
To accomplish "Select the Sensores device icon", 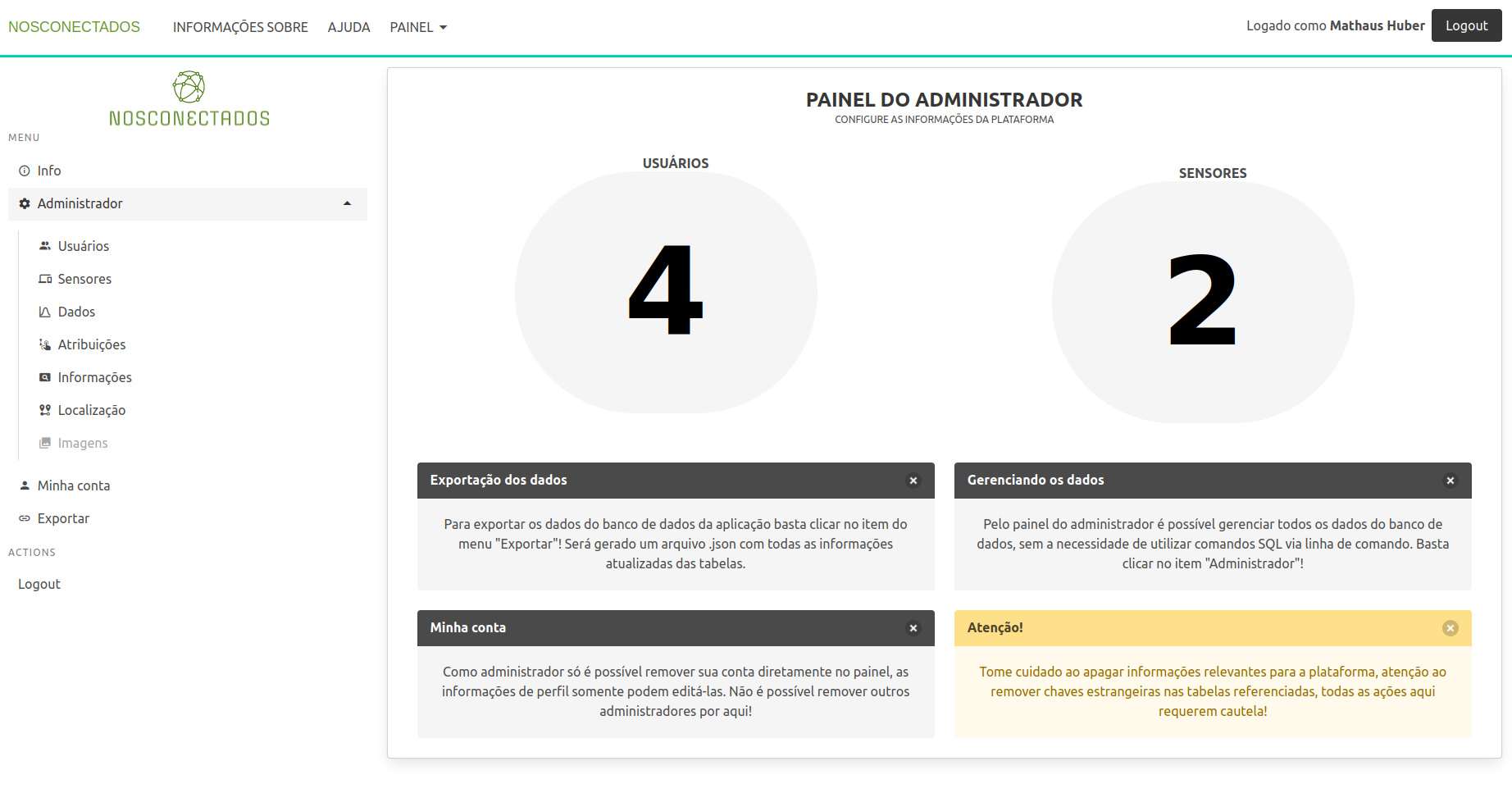I will 43,278.
